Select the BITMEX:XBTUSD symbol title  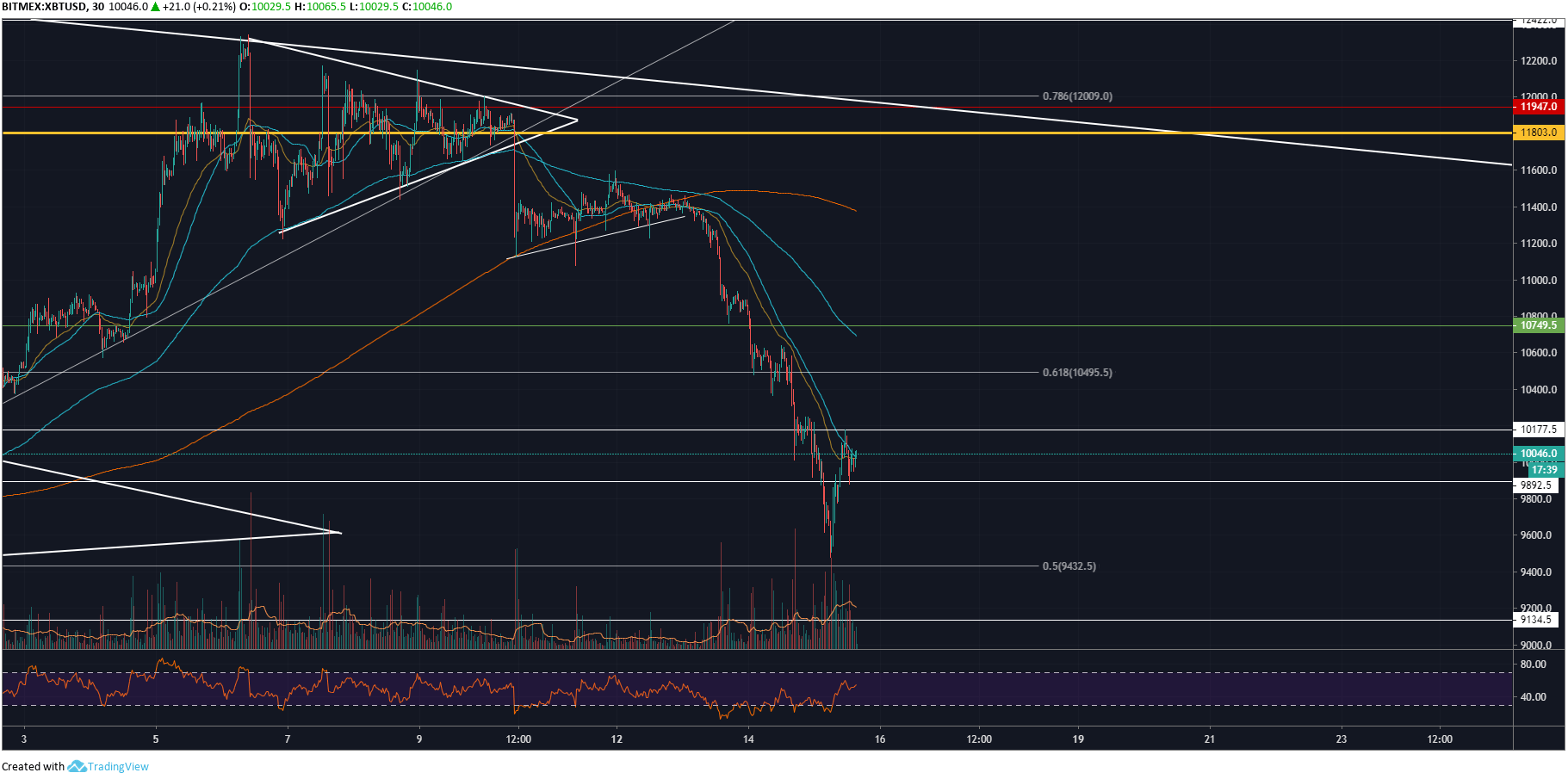(x=44, y=7)
